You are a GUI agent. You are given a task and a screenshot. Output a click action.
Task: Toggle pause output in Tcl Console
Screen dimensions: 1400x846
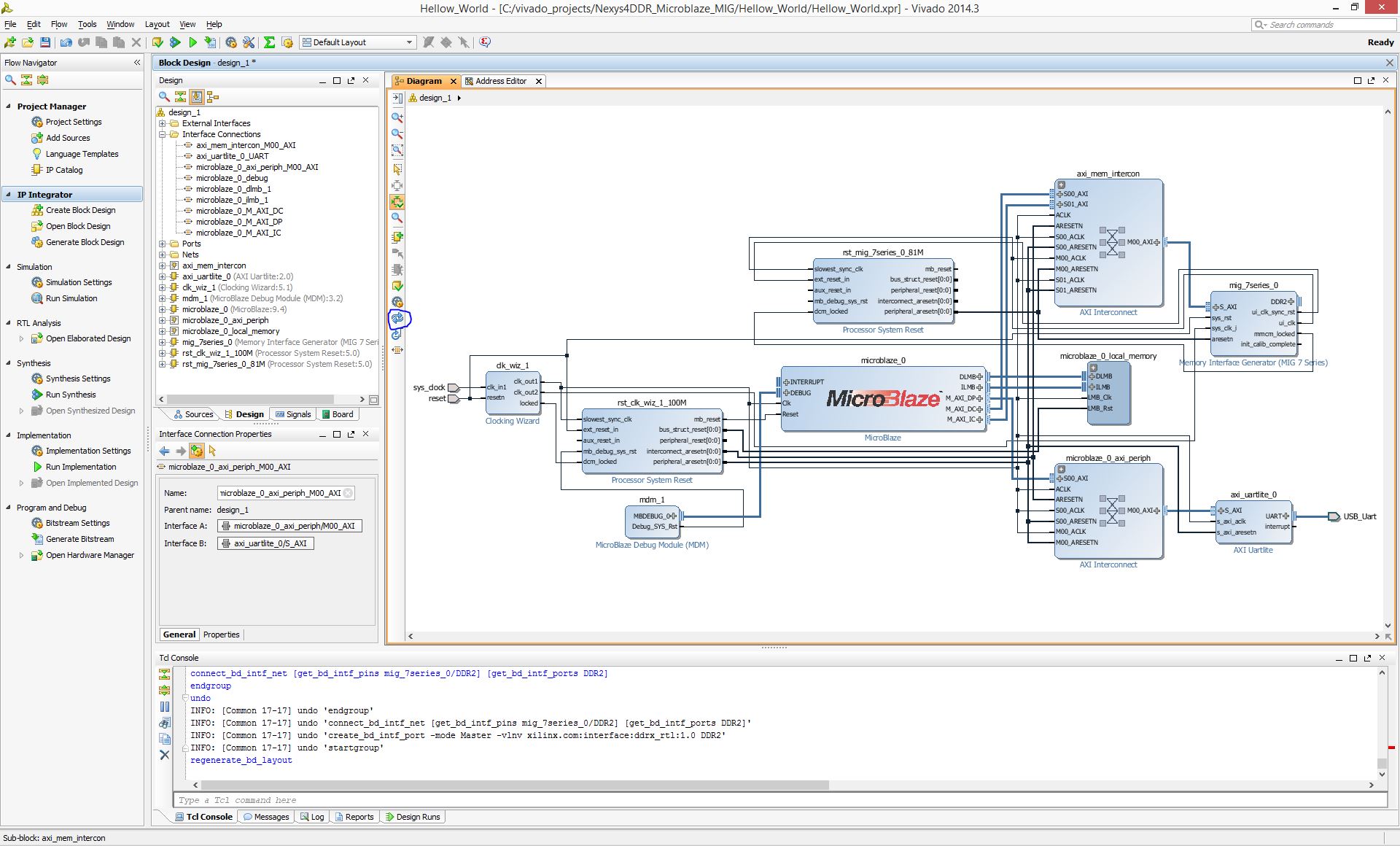(x=165, y=706)
